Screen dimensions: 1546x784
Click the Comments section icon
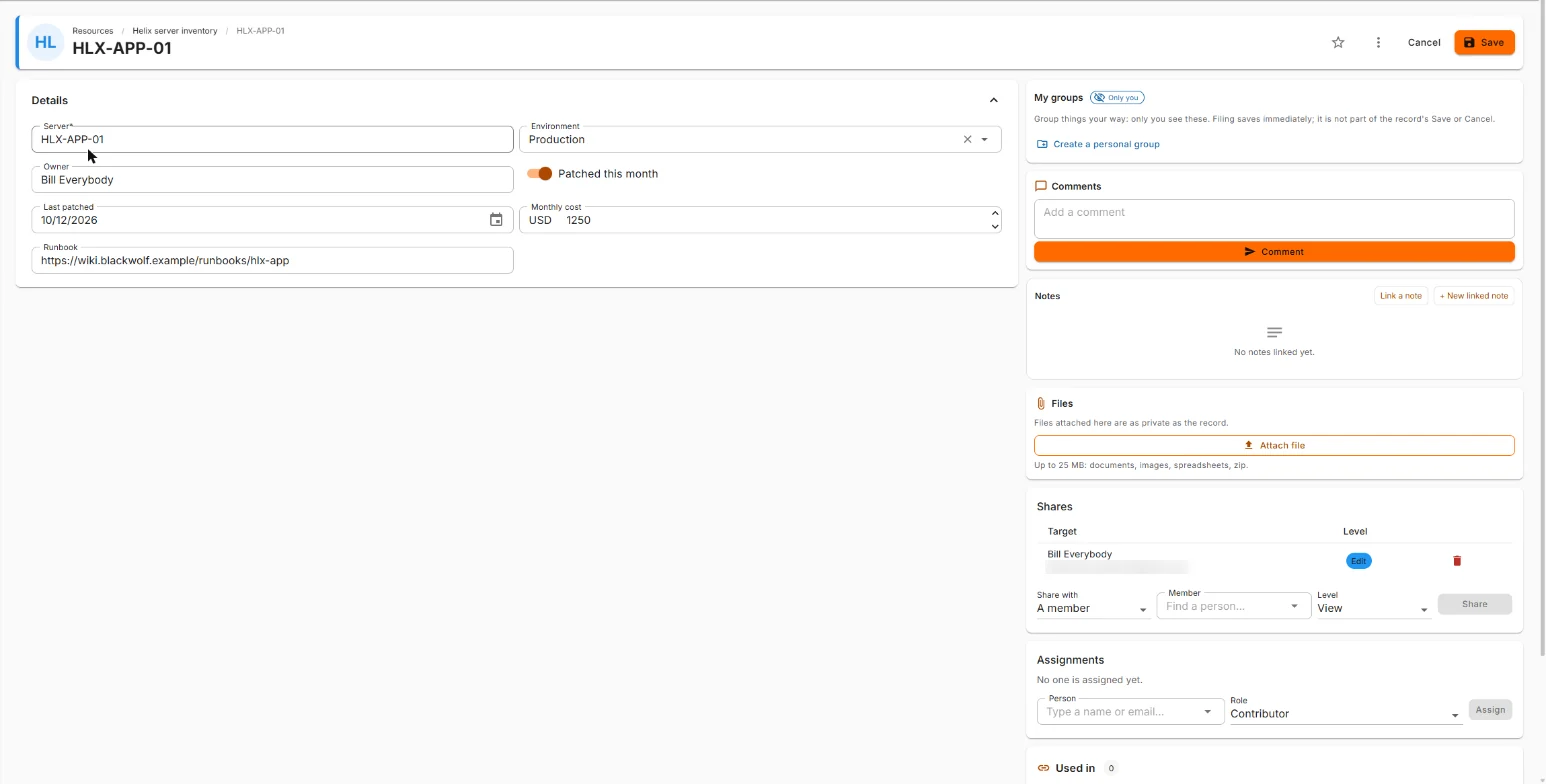tap(1041, 186)
